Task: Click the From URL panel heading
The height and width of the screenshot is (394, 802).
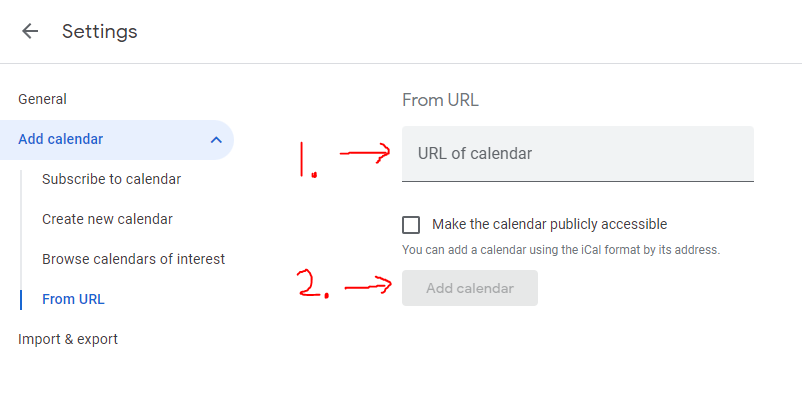Action: pos(440,100)
